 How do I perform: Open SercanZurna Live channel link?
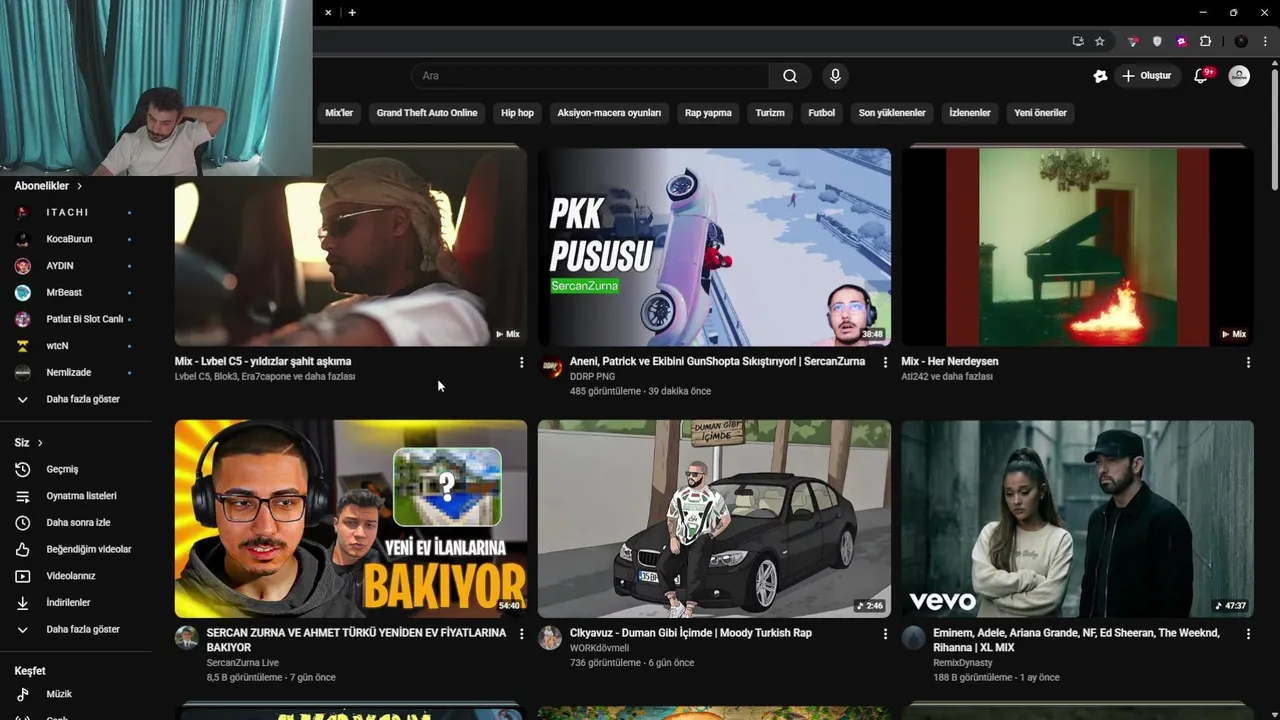point(242,663)
